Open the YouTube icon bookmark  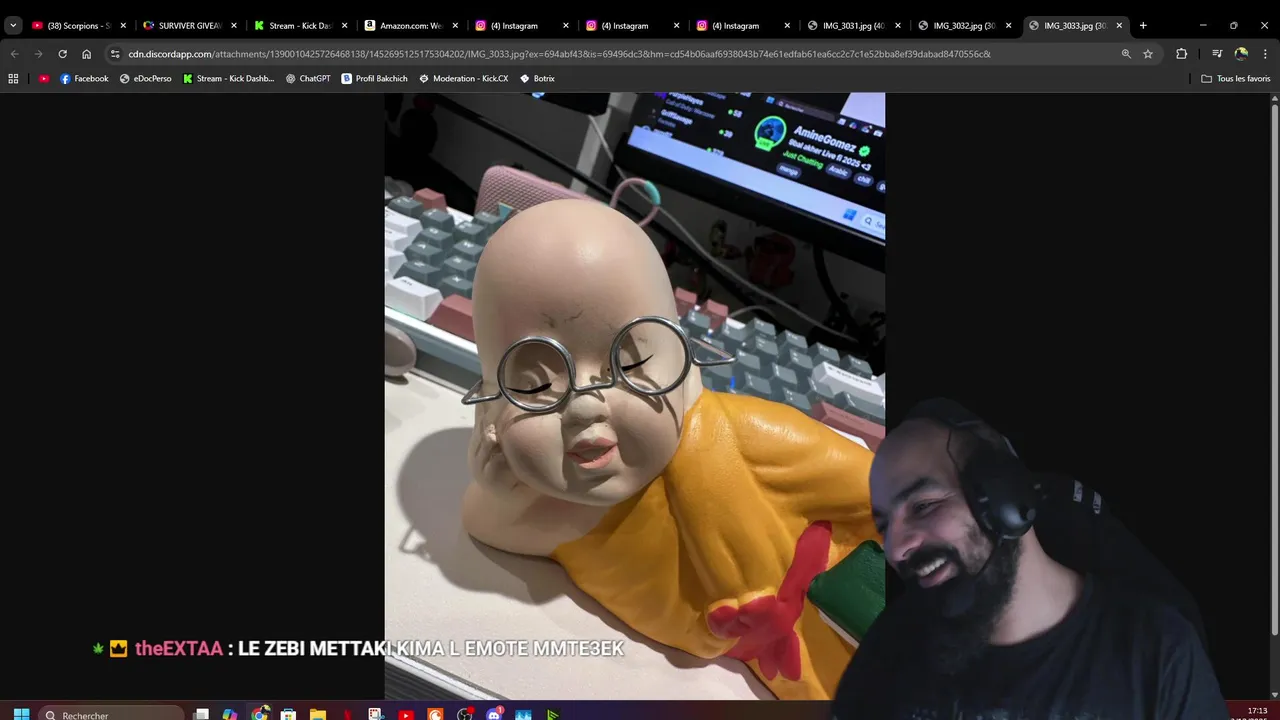(x=44, y=78)
